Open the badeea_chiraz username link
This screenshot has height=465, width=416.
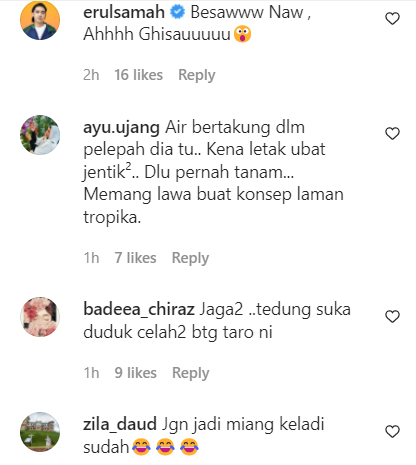[139, 310]
